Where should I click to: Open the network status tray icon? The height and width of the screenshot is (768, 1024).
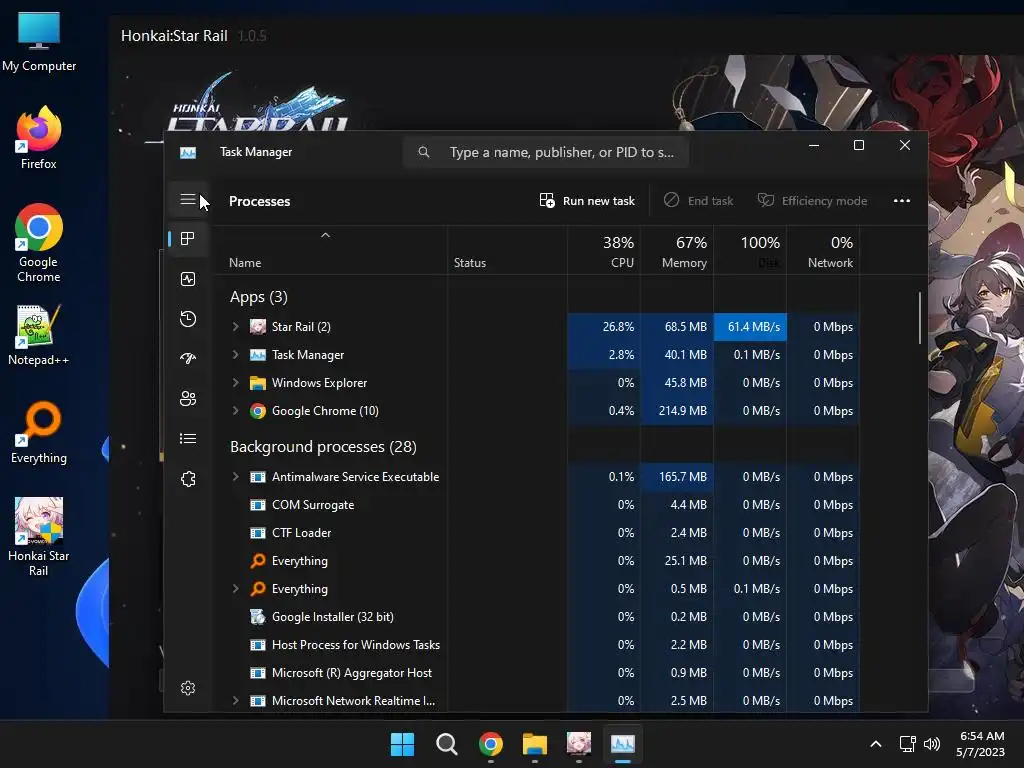point(907,744)
